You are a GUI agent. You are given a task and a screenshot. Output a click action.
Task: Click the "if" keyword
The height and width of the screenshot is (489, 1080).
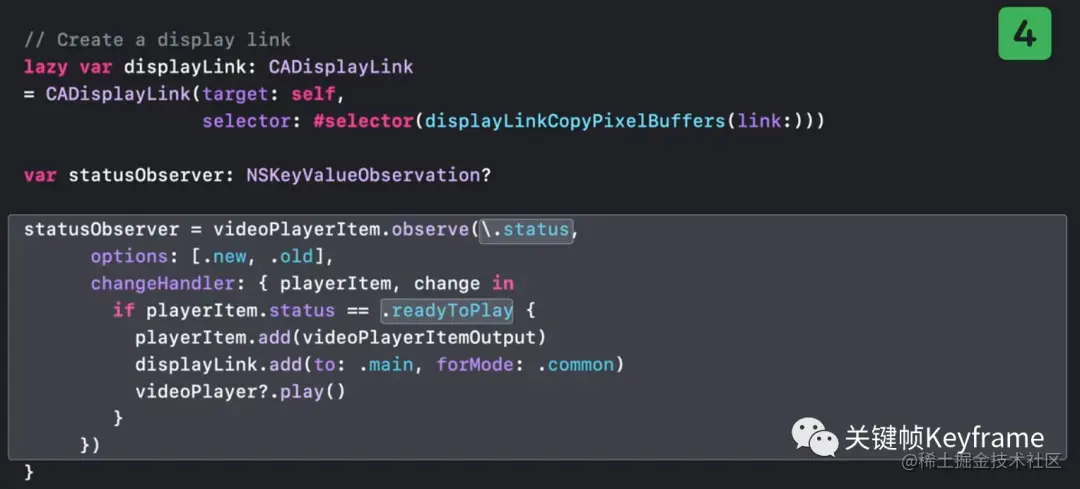pos(123,311)
